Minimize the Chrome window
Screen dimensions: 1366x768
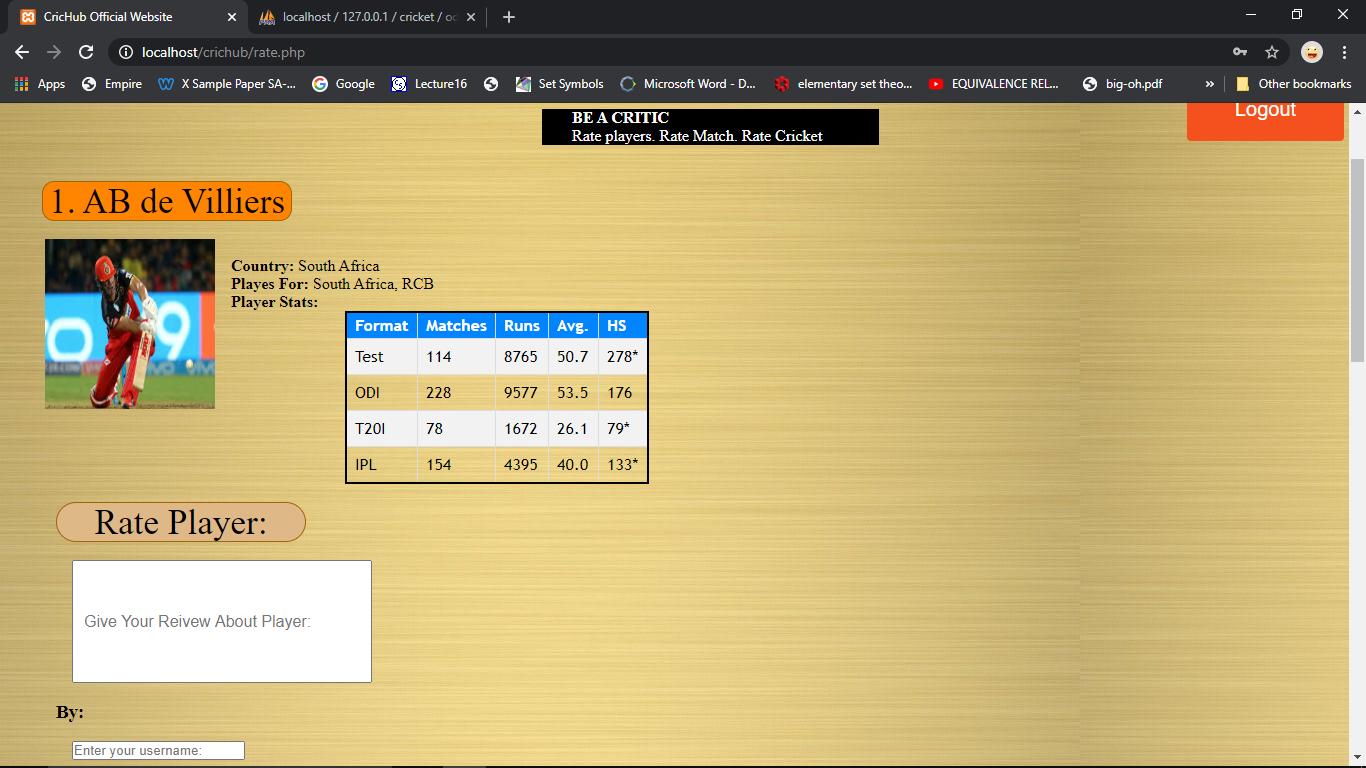coord(1251,15)
